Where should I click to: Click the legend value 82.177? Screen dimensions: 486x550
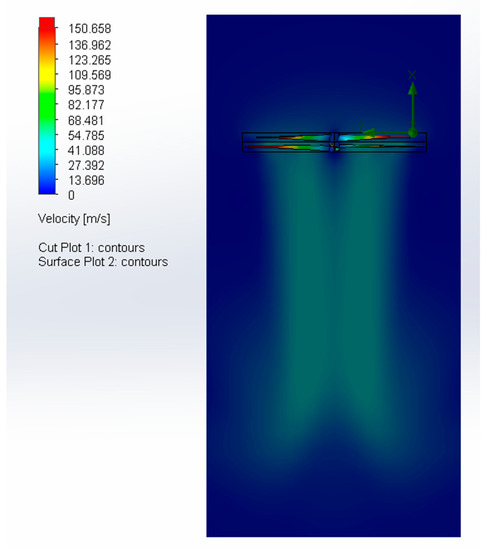click(86, 105)
